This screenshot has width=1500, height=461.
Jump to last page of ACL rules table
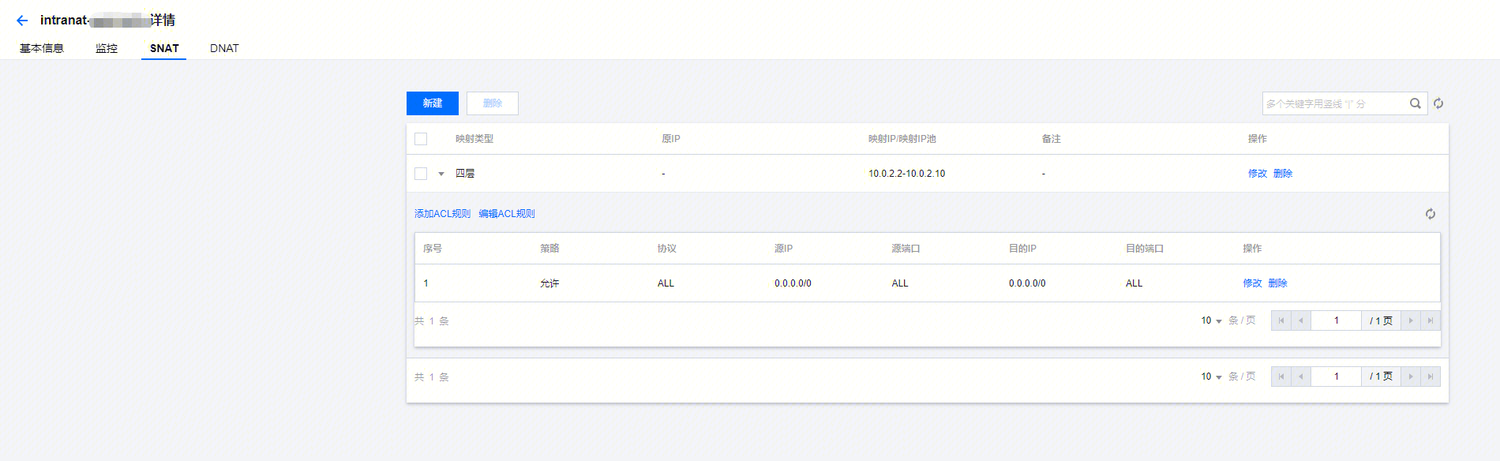click(1431, 321)
